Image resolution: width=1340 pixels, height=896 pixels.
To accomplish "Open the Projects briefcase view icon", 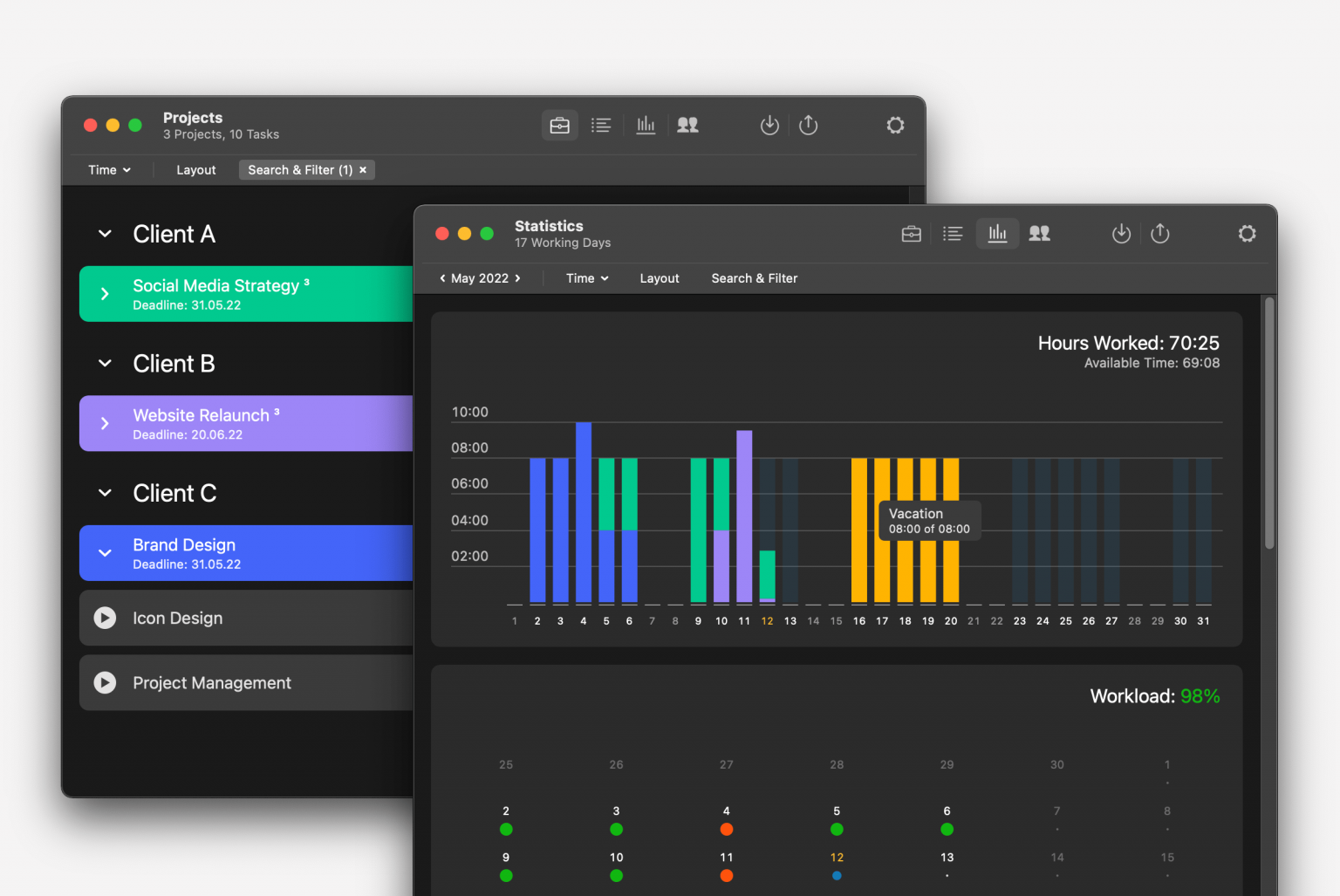I will click(559, 125).
